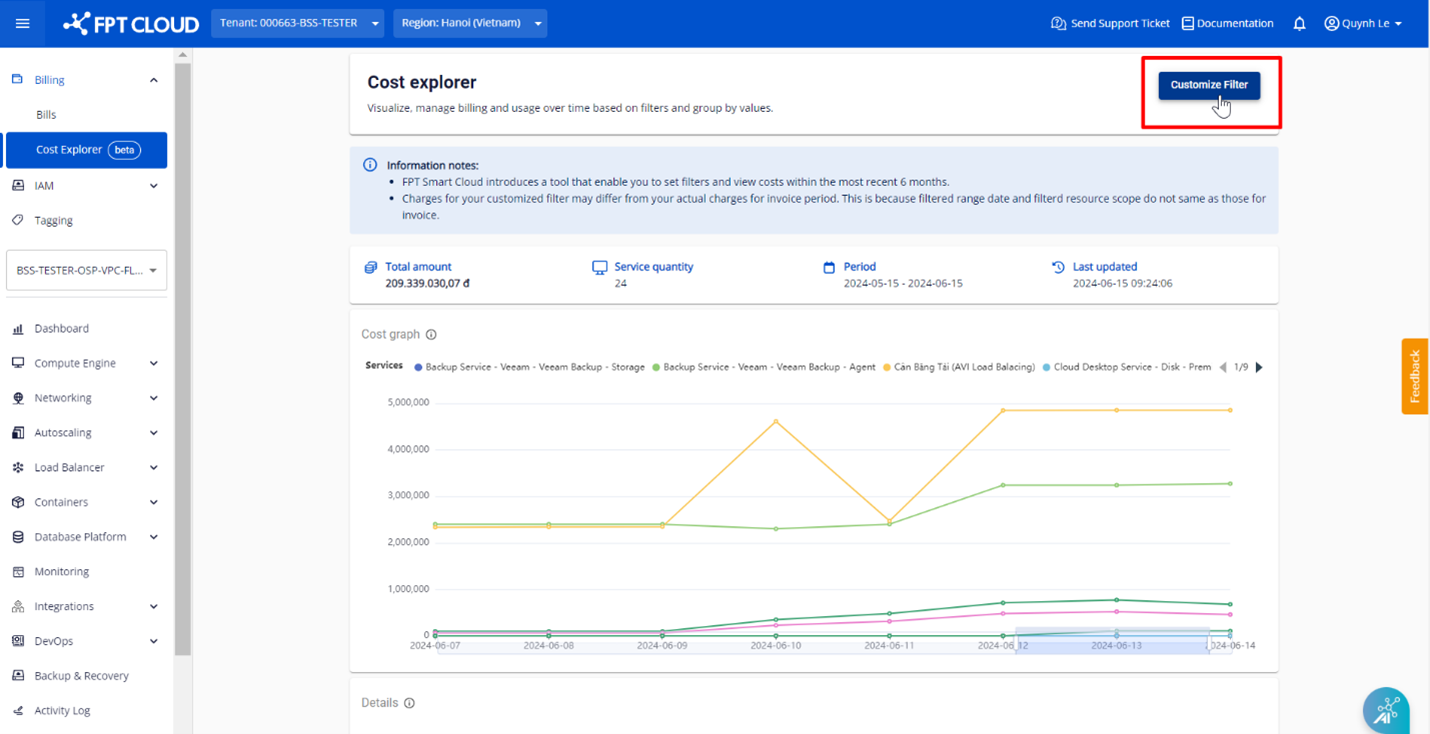1430x734 pixels.
Task: Click the Service quantity 24 value
Action: (620, 284)
